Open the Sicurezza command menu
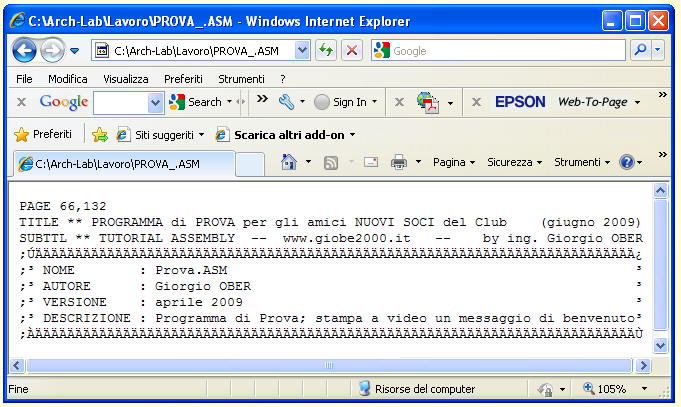 pos(515,162)
